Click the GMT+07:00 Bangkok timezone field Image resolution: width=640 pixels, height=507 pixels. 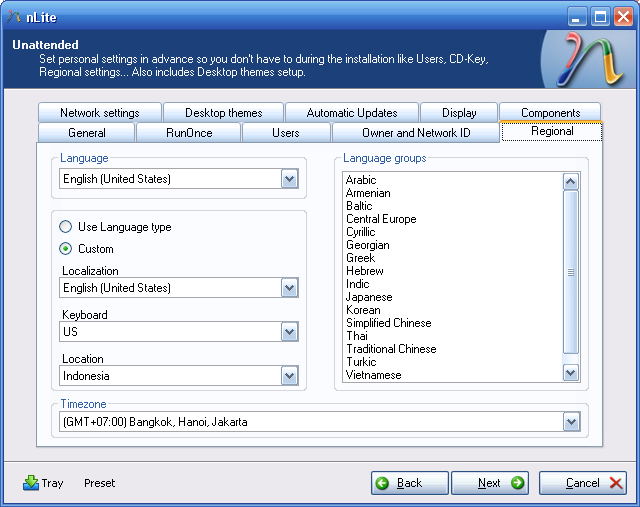(x=320, y=422)
